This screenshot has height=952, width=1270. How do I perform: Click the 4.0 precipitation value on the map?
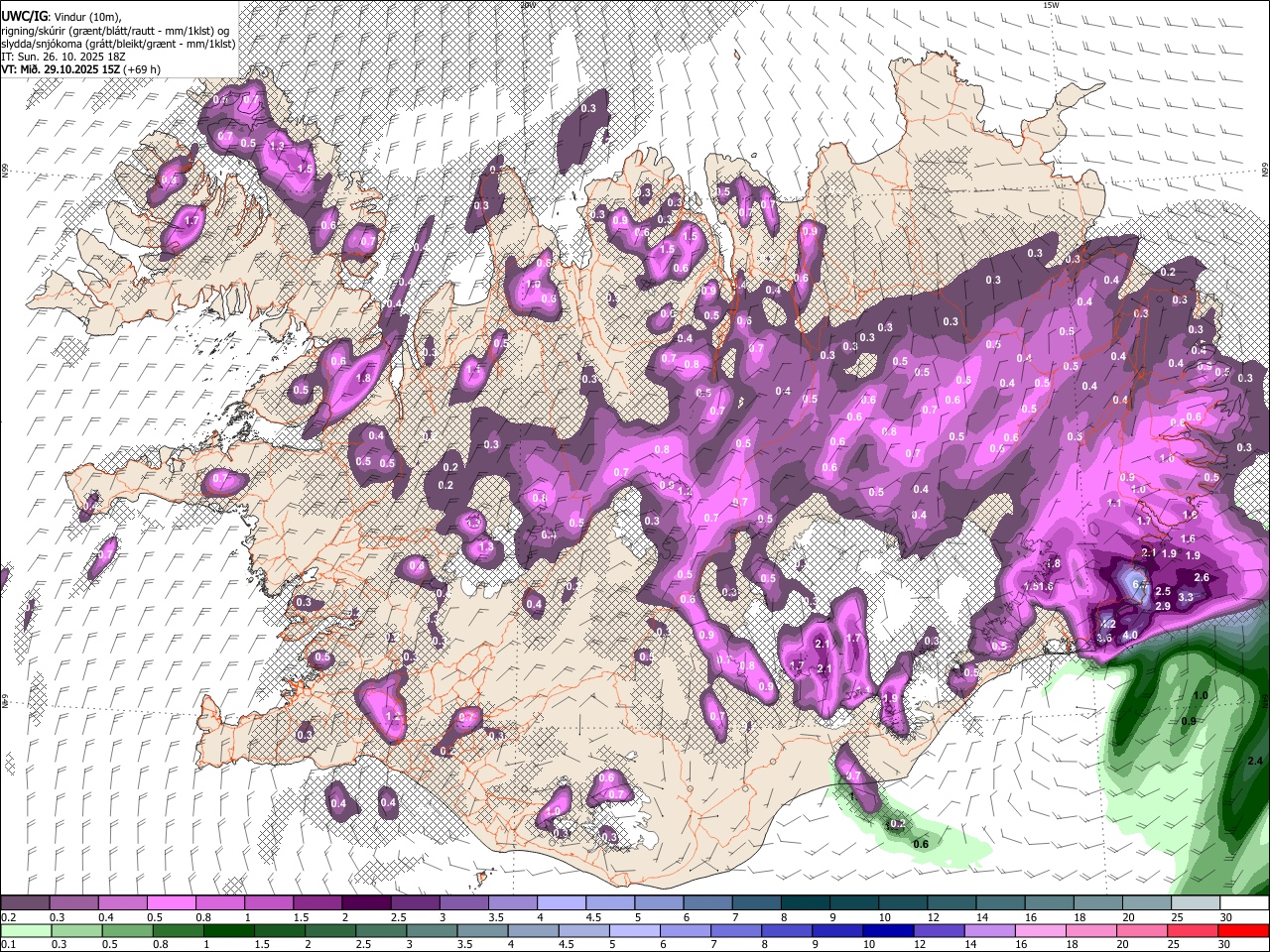[1129, 636]
